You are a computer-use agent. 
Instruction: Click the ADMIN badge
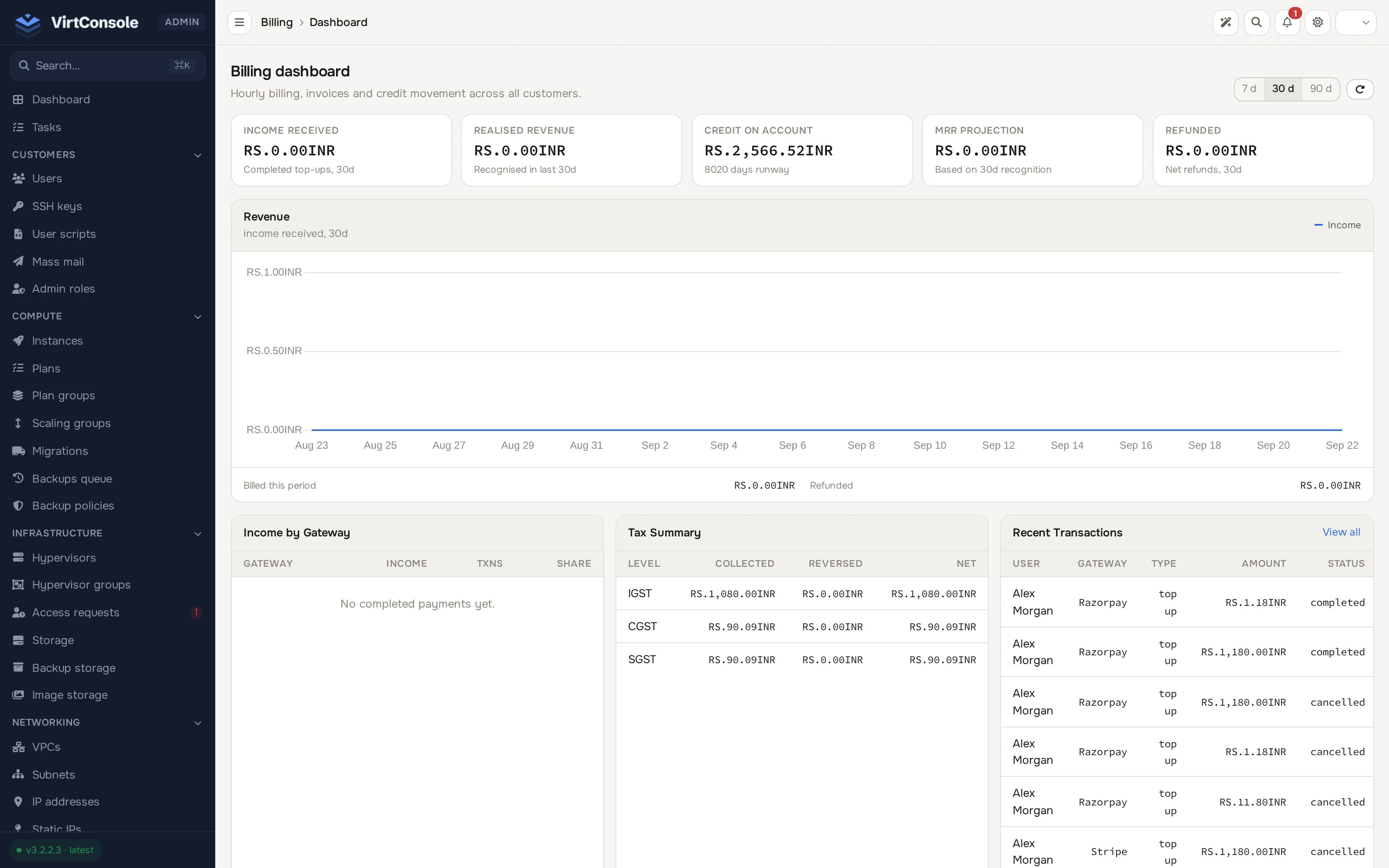(x=182, y=22)
